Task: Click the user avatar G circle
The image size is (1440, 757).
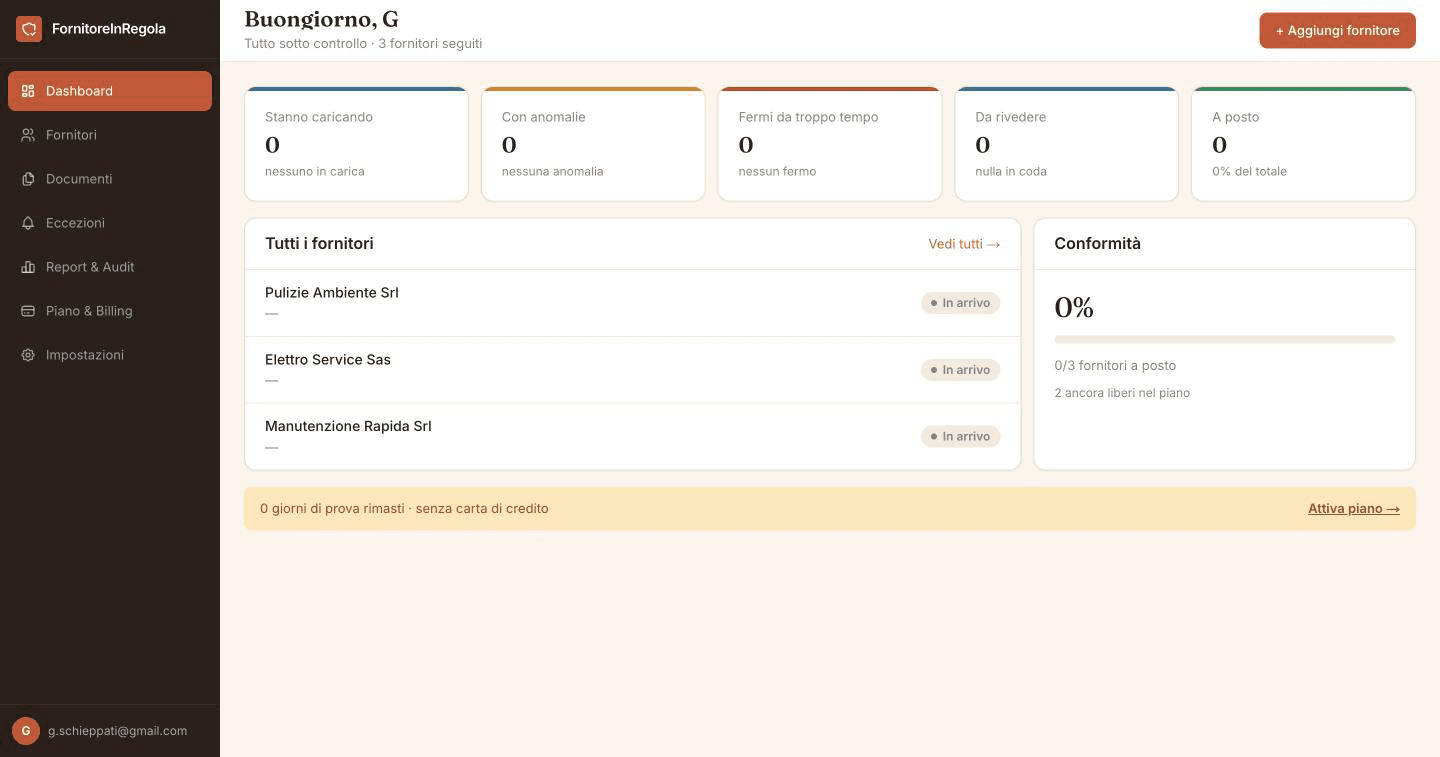Action: 26,731
